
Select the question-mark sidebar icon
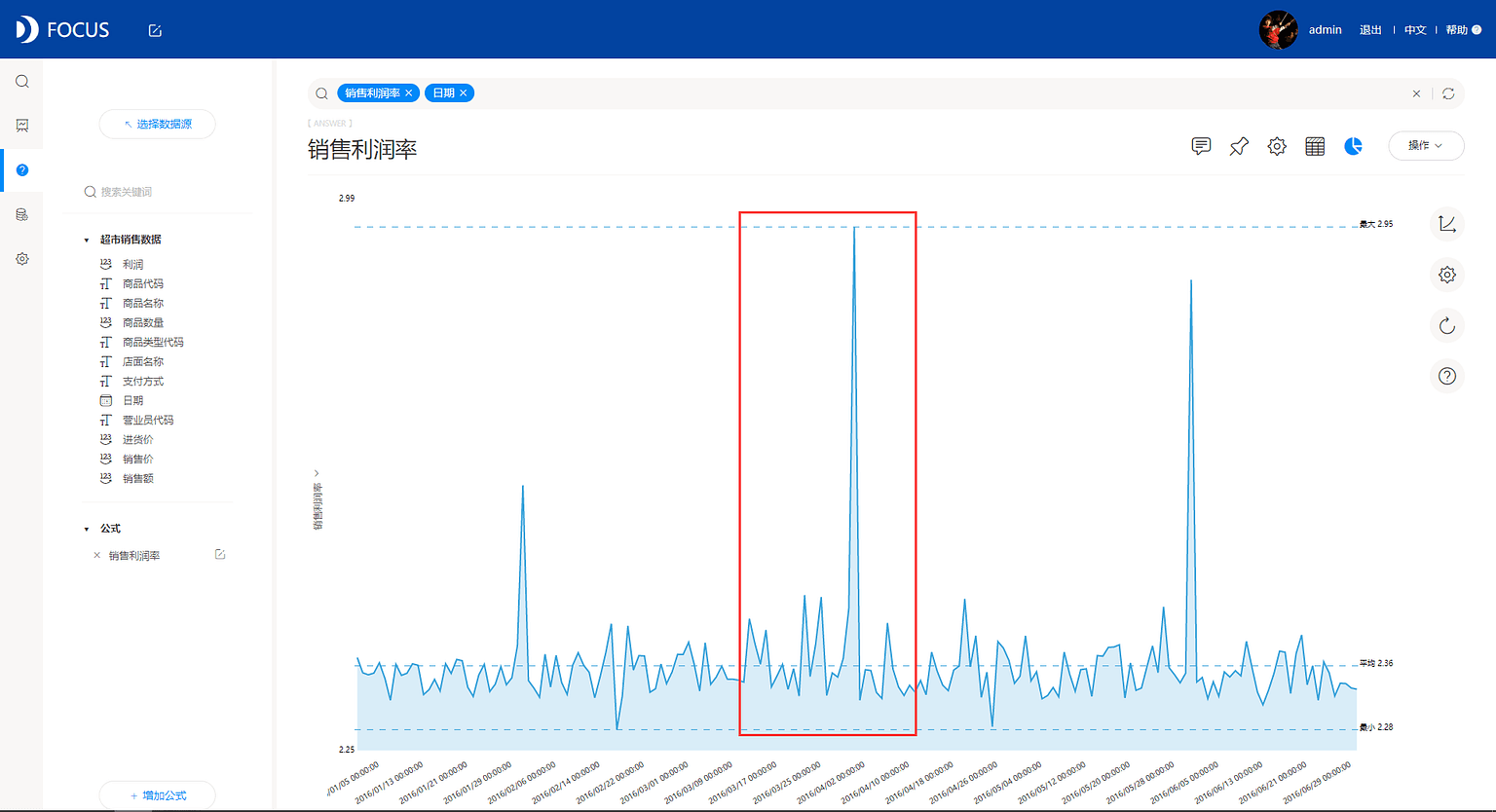(x=22, y=170)
